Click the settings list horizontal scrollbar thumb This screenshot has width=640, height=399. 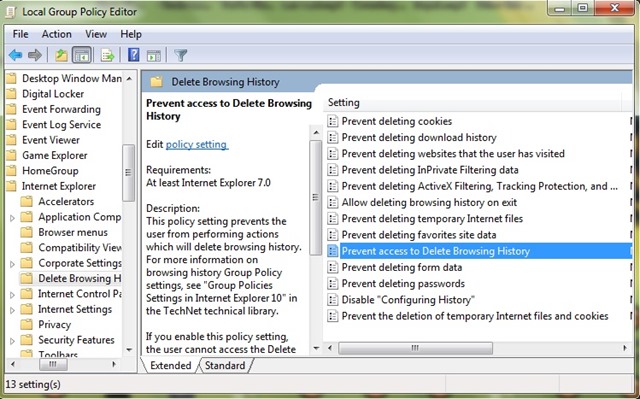click(415, 348)
